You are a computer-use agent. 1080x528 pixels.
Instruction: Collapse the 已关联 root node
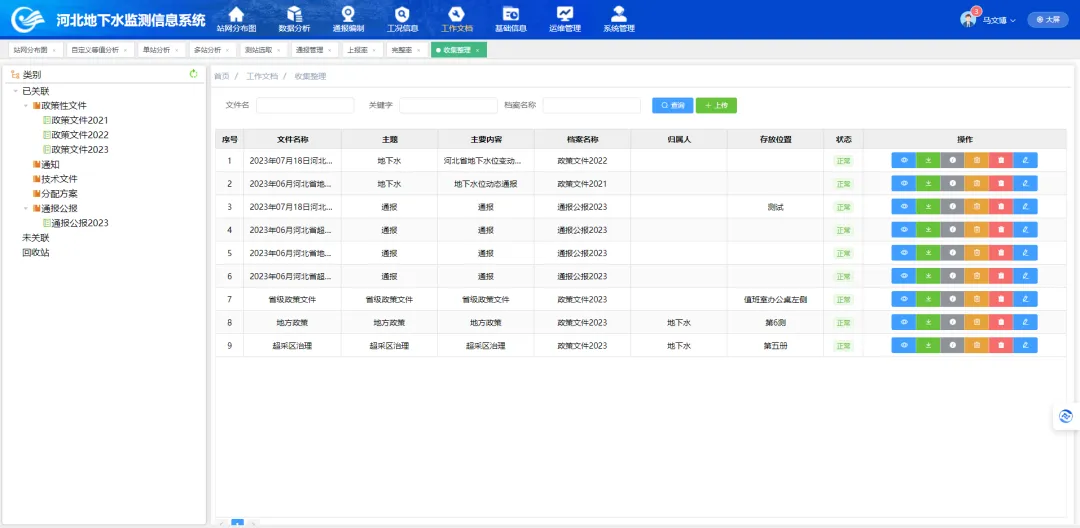click(x=15, y=91)
